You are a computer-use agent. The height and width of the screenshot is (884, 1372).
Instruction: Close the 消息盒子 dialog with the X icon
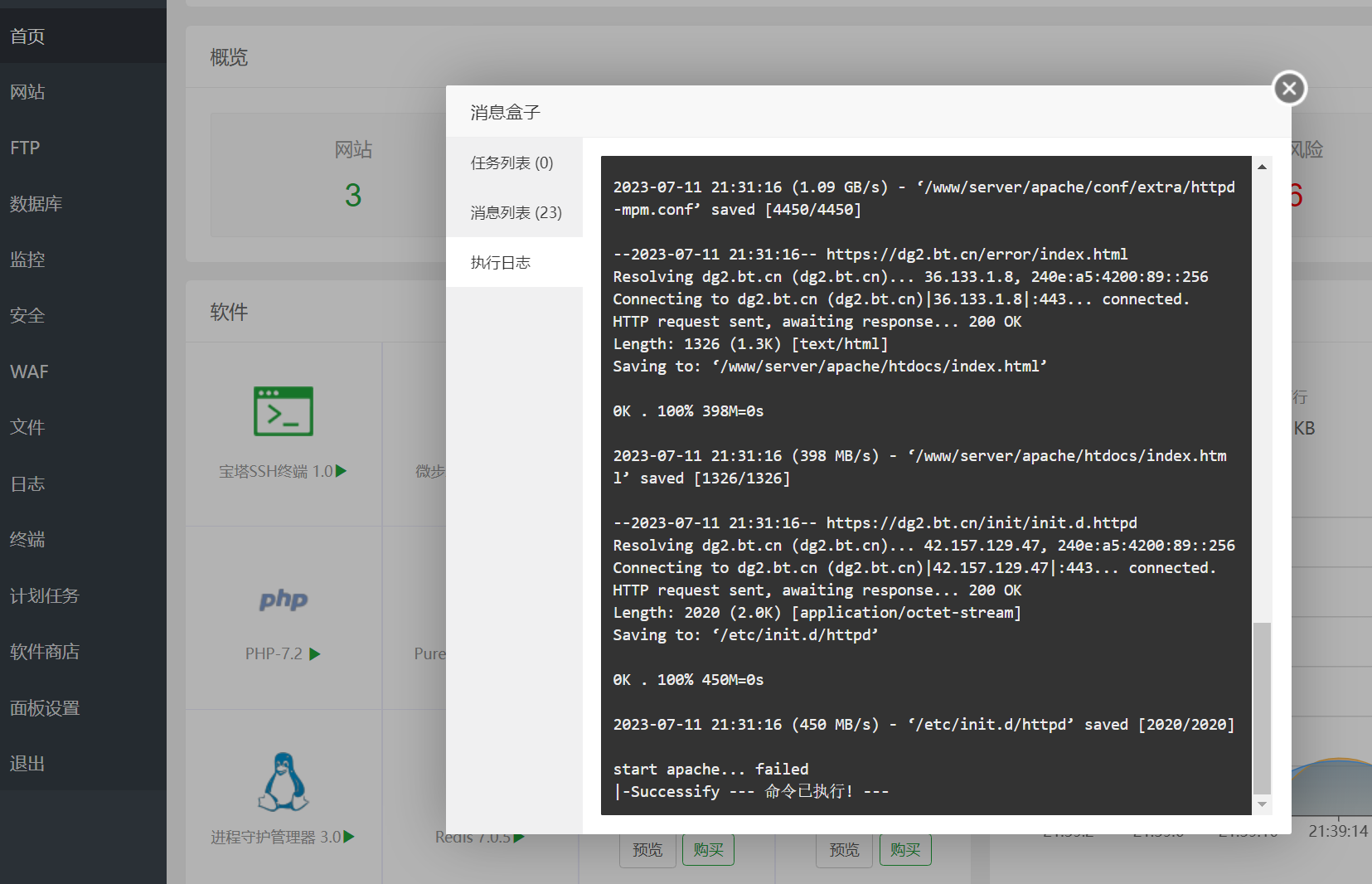pyautogui.click(x=1289, y=88)
